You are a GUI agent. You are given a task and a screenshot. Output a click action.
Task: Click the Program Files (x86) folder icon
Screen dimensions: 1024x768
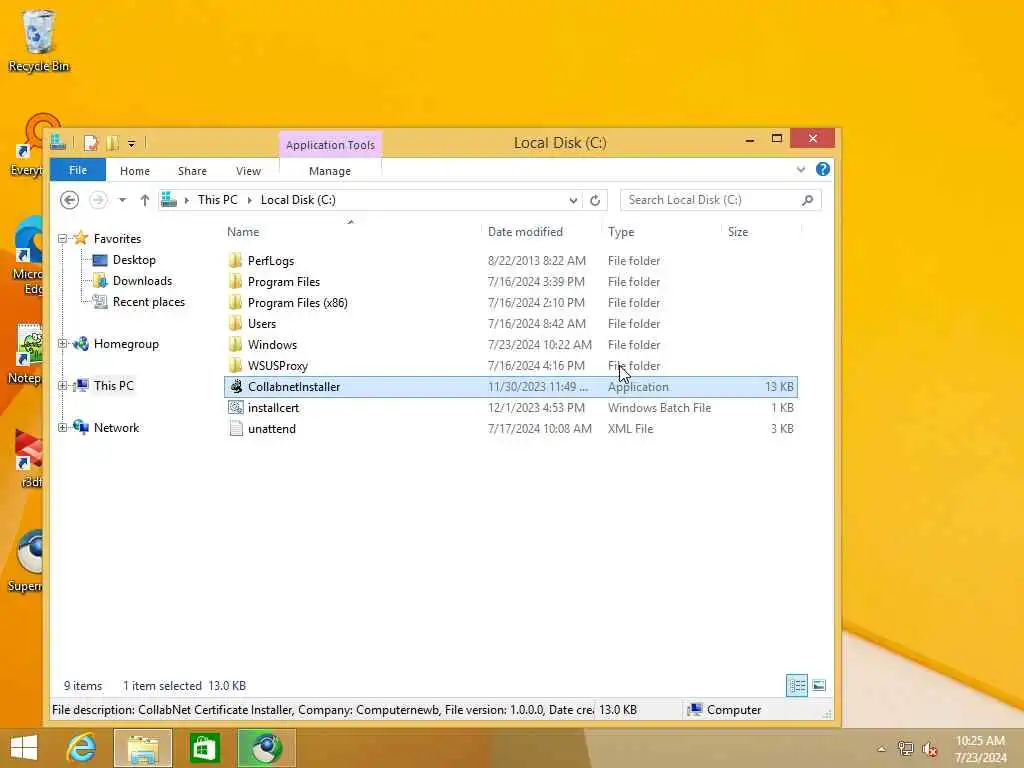tap(236, 302)
